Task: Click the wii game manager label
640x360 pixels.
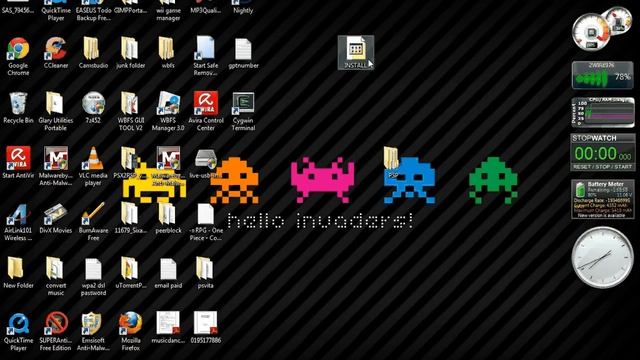Action: click(x=168, y=14)
